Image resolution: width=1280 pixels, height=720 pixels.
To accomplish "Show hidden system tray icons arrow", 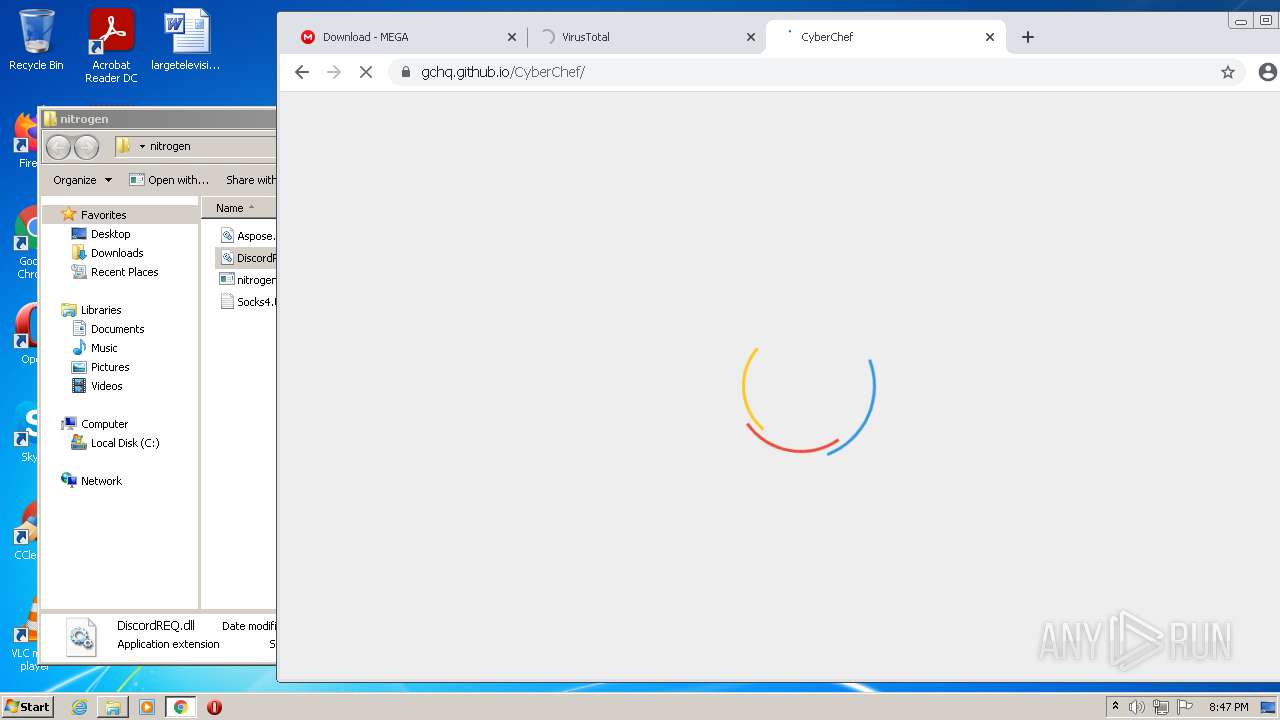I will pyautogui.click(x=1115, y=707).
